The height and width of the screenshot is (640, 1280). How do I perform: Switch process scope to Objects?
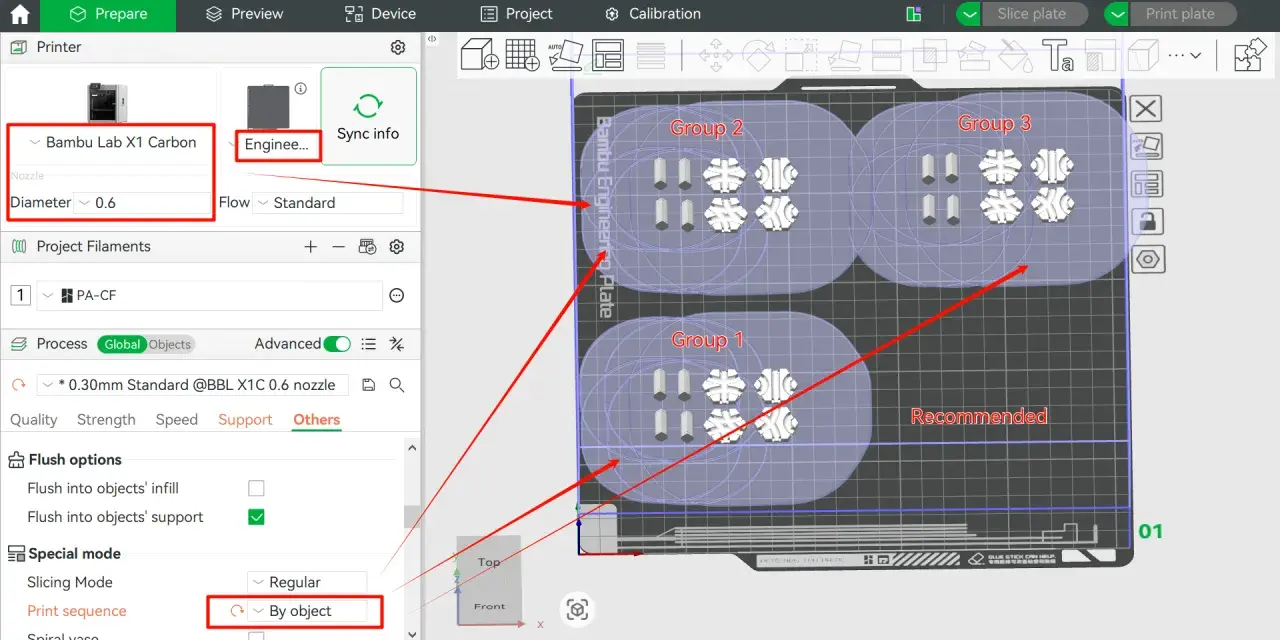(x=169, y=344)
